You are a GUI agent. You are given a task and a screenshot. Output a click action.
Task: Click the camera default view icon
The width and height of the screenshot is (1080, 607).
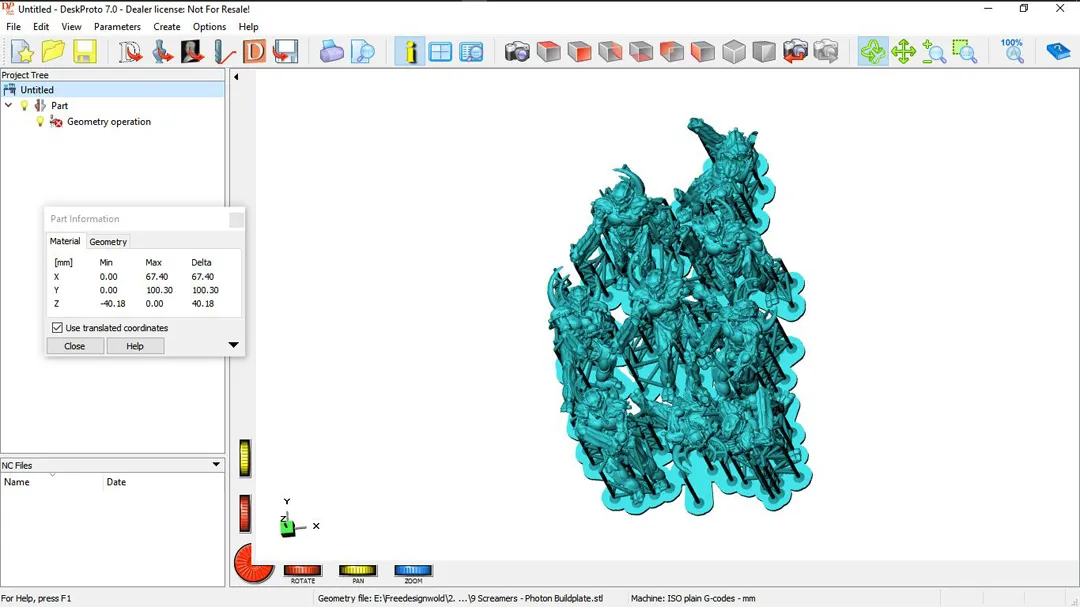pyautogui.click(x=517, y=52)
